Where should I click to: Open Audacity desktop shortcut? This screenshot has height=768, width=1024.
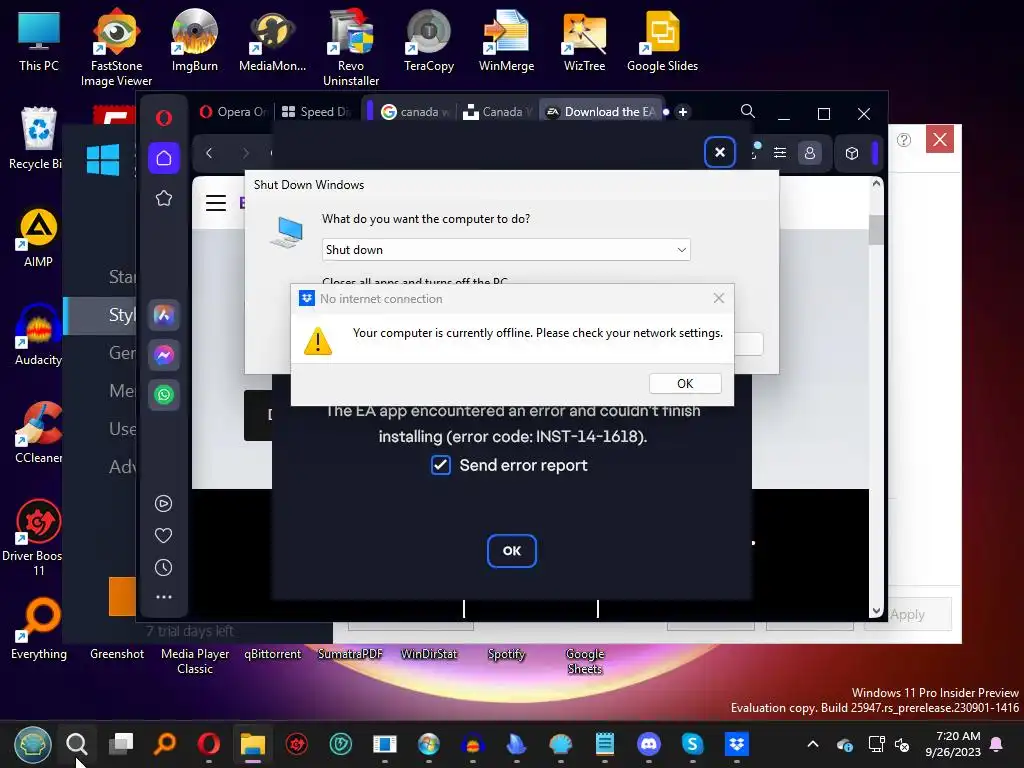[x=38, y=335]
